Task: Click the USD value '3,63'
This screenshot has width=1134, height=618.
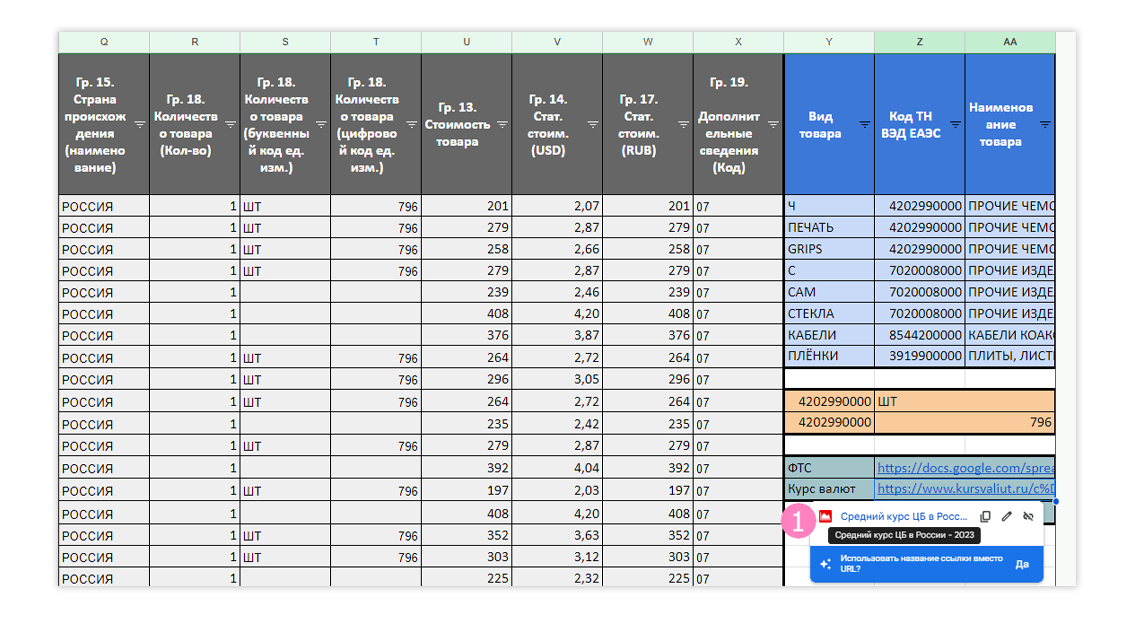Action: (557, 535)
